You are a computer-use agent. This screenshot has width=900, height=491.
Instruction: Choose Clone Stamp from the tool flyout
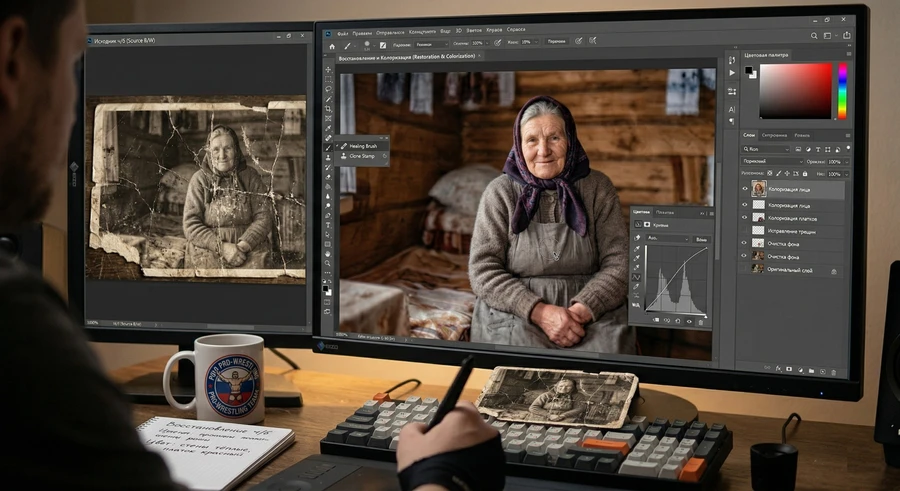[x=362, y=156]
